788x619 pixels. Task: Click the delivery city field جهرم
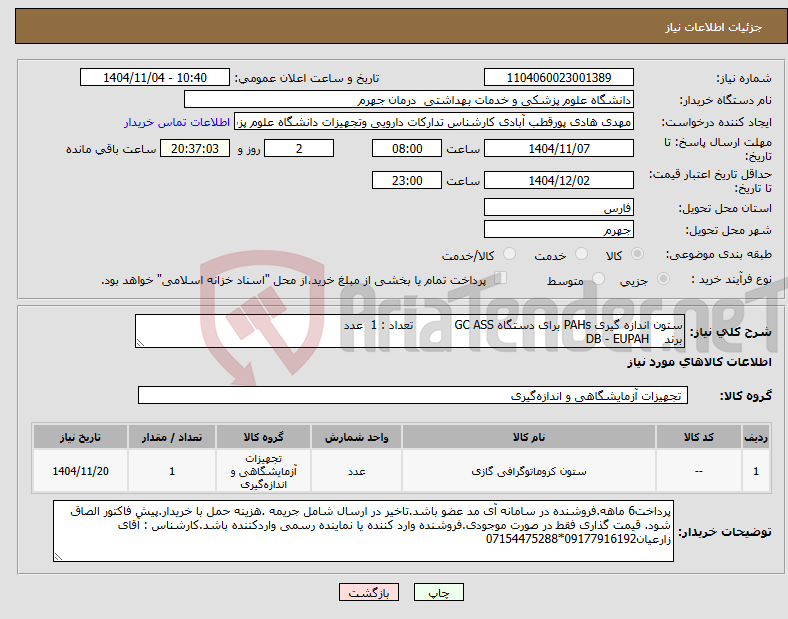click(559, 229)
